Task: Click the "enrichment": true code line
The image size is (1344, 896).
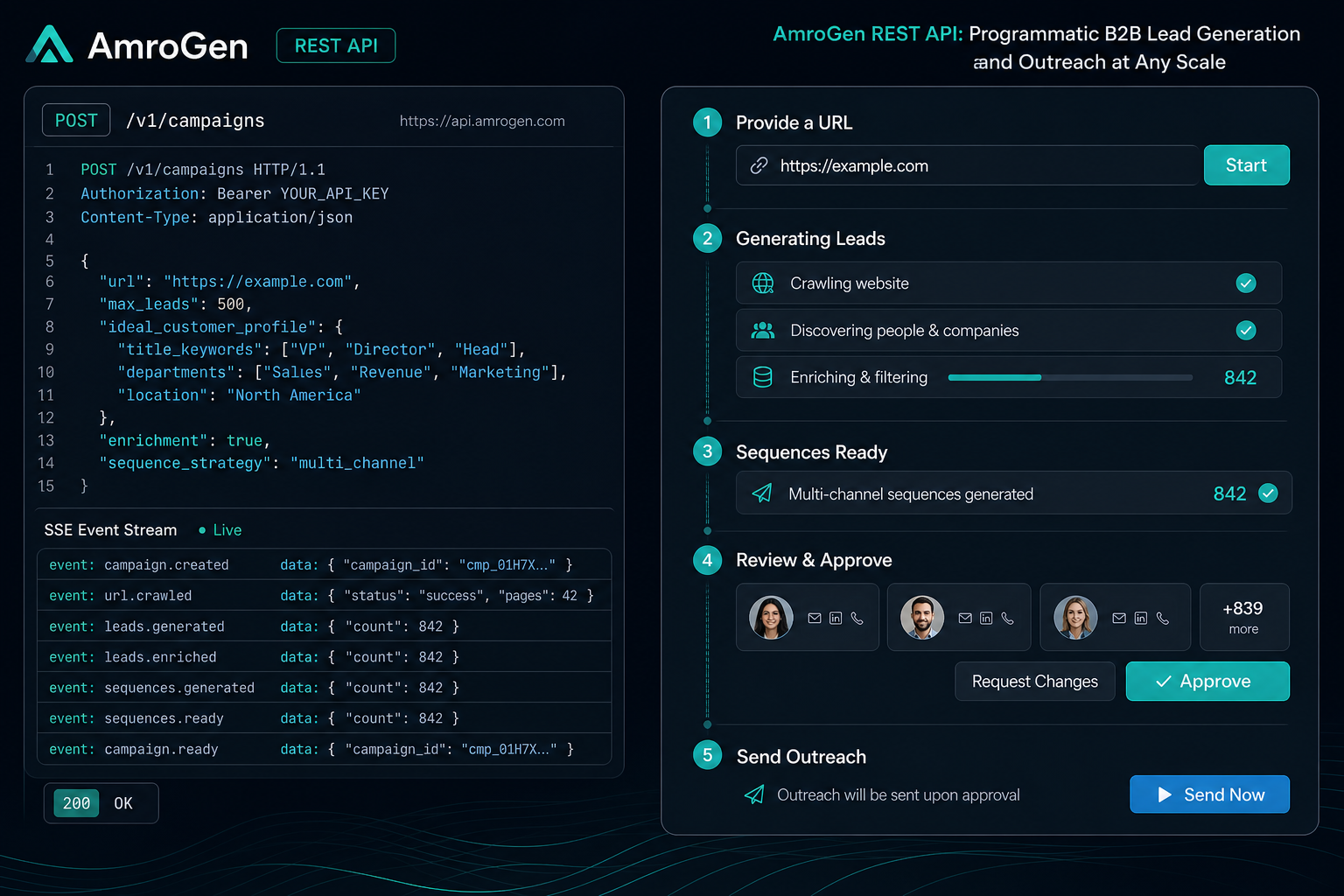Action: click(185, 441)
